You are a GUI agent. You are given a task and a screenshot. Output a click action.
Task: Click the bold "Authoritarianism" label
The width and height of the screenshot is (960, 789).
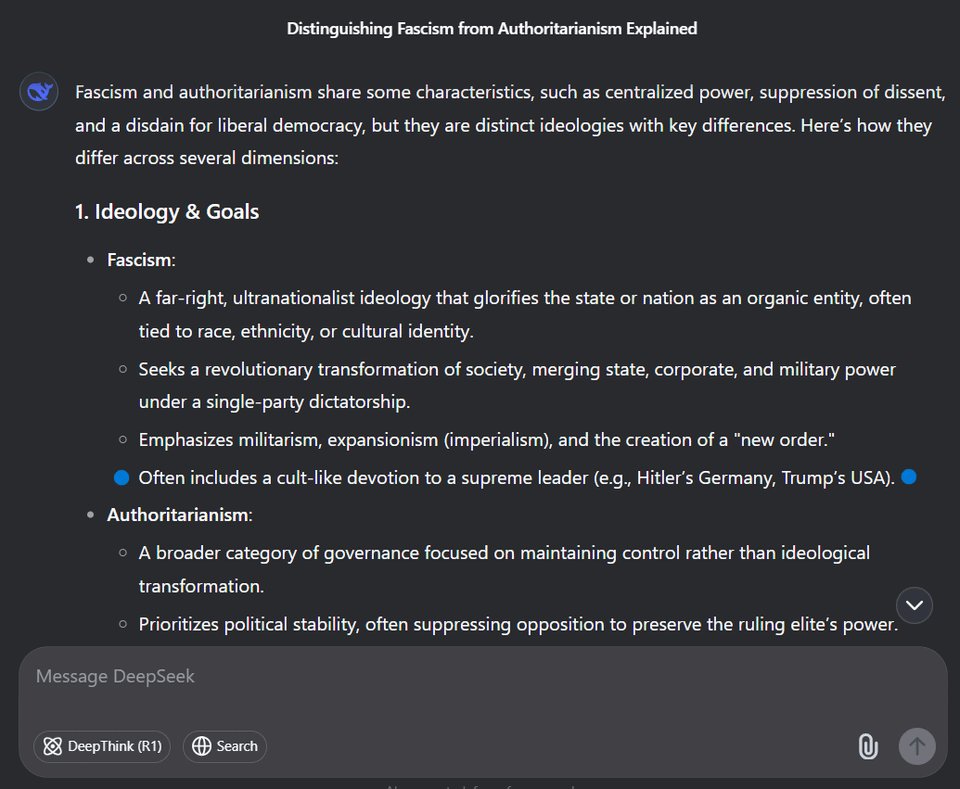177,515
